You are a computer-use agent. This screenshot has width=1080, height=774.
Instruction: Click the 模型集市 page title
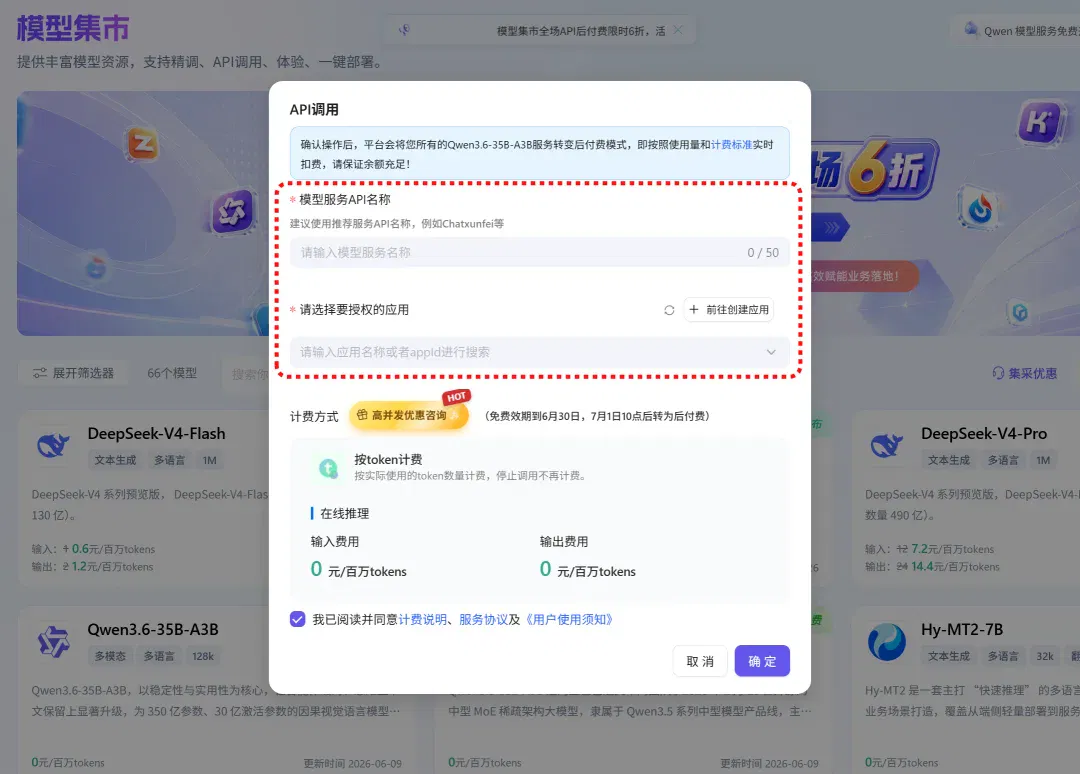[x=73, y=28]
